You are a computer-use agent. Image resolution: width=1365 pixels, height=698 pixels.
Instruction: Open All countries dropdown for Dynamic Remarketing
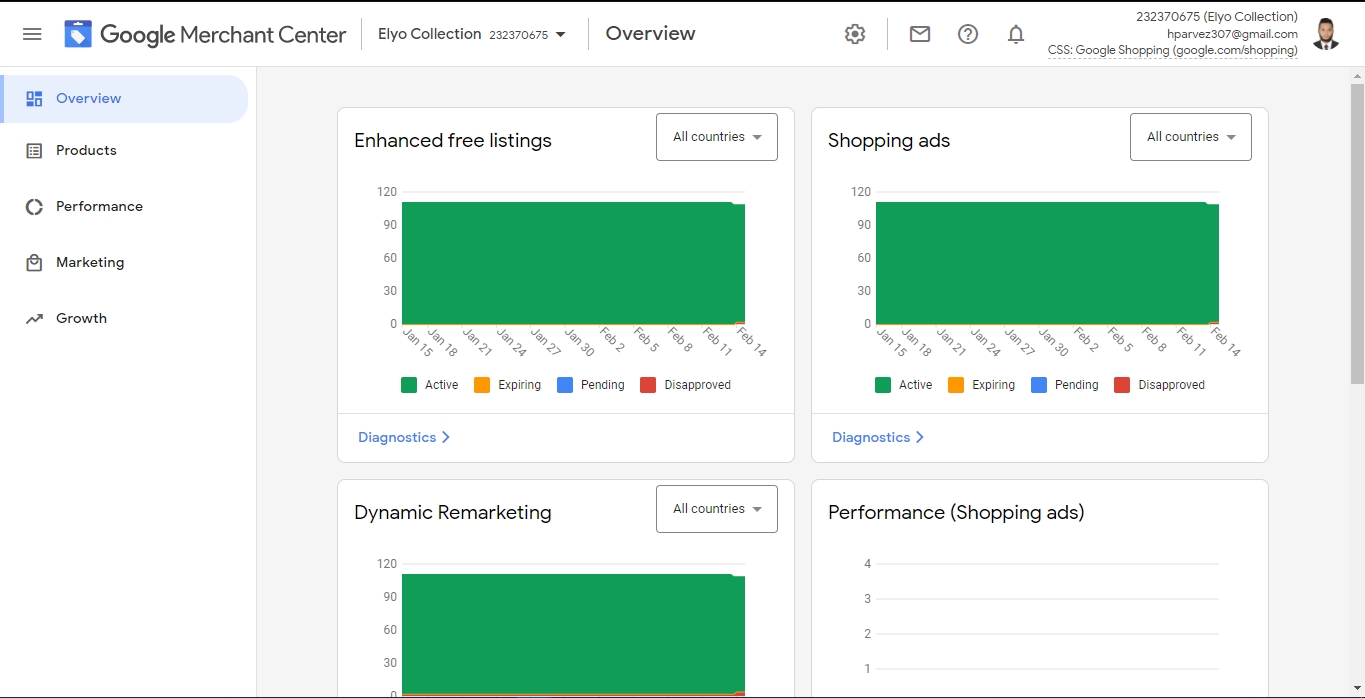pos(716,509)
